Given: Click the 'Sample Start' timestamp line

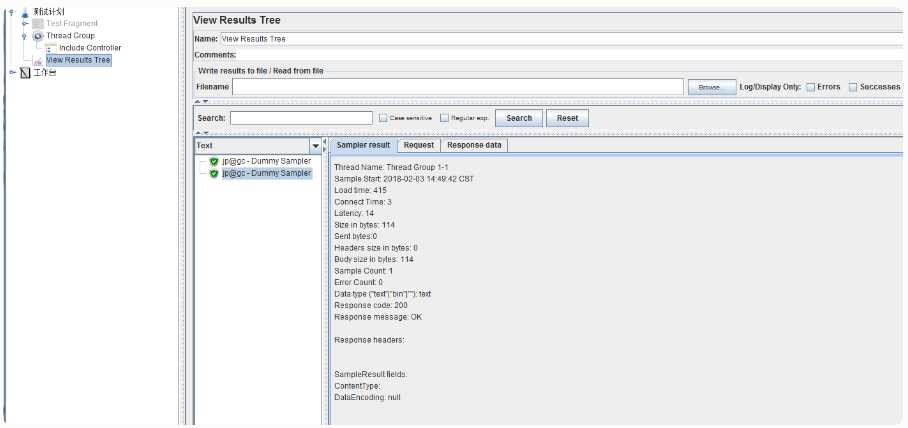Looking at the screenshot, I should 404,179.
